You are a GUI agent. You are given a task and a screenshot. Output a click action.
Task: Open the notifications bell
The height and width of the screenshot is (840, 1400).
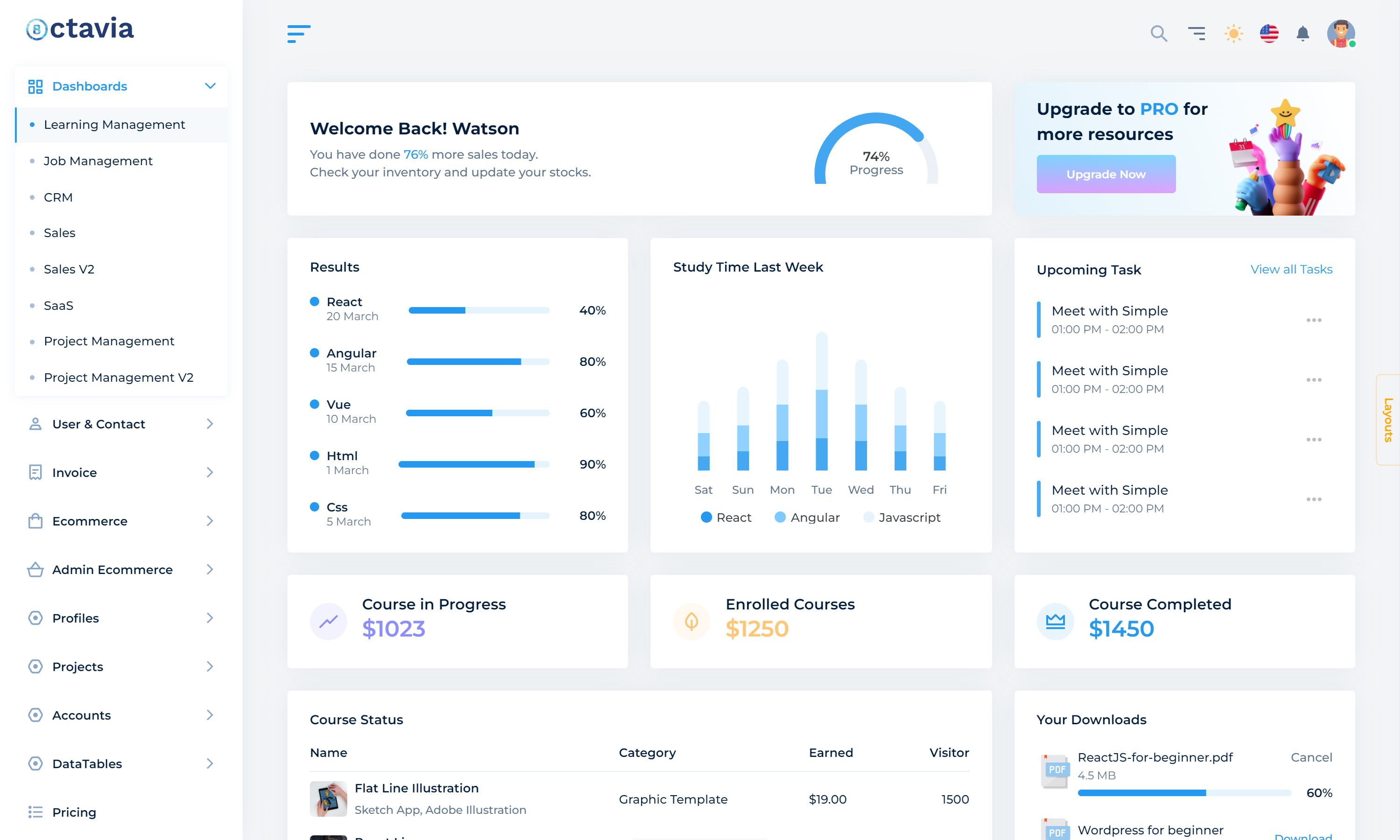click(x=1302, y=34)
